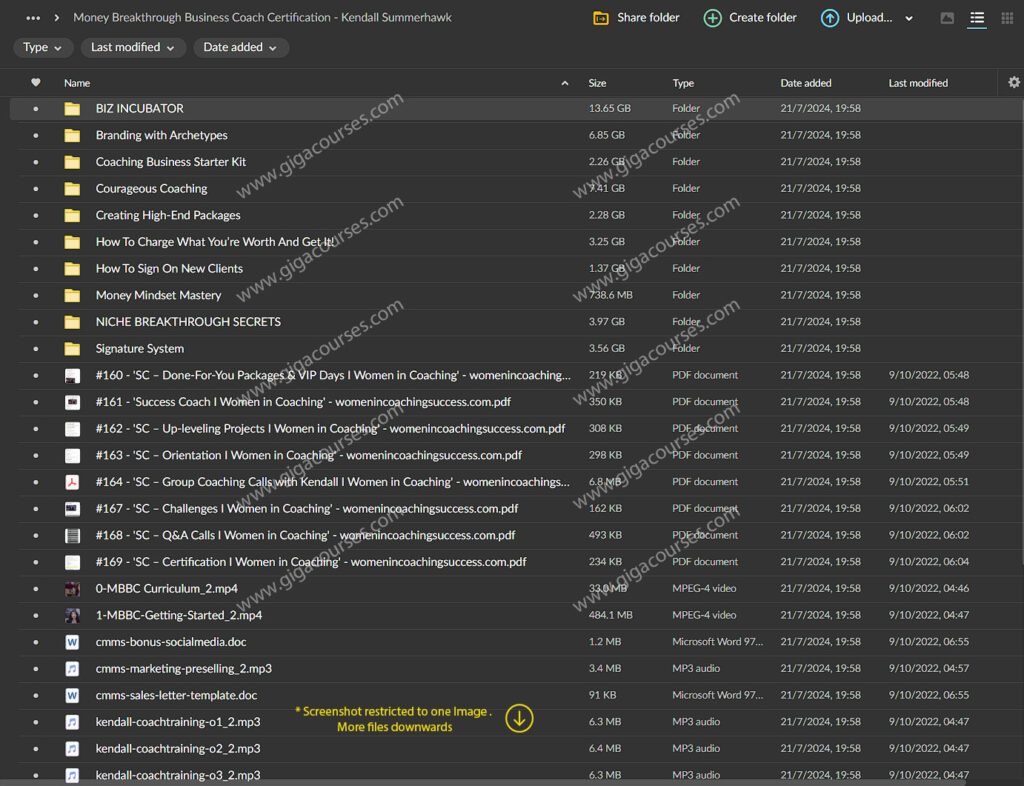Click the BIZ INCUBATOR folder icon
Viewport: 1024px width, 786px height.
click(72, 108)
